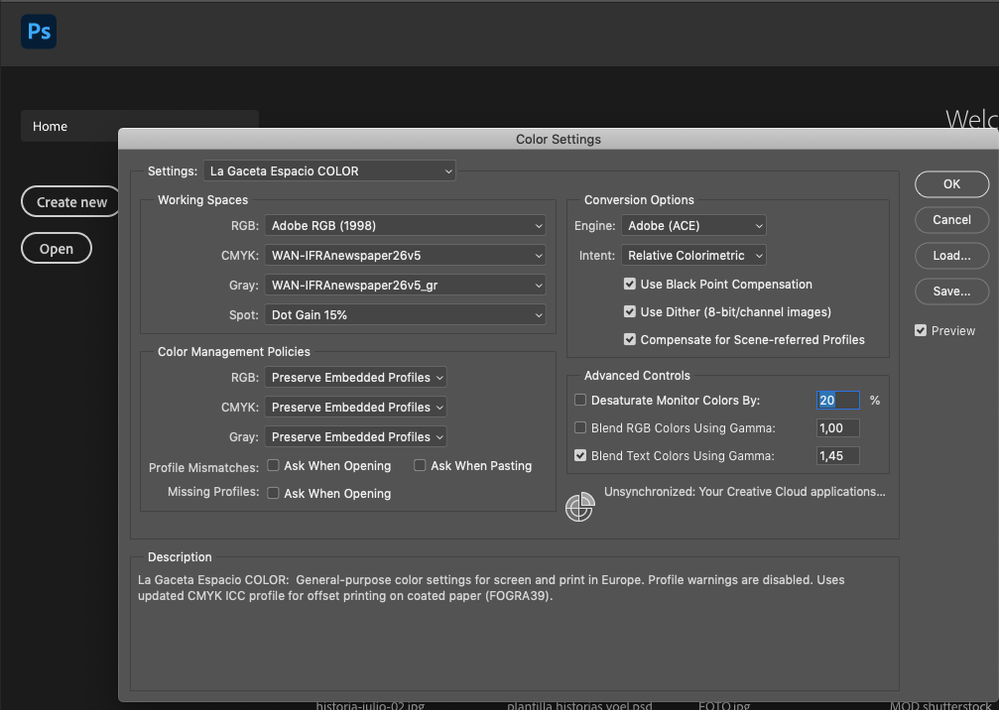Screen dimensions: 999x710
Task: Click the Open button on Home screen
Action: click(57, 249)
